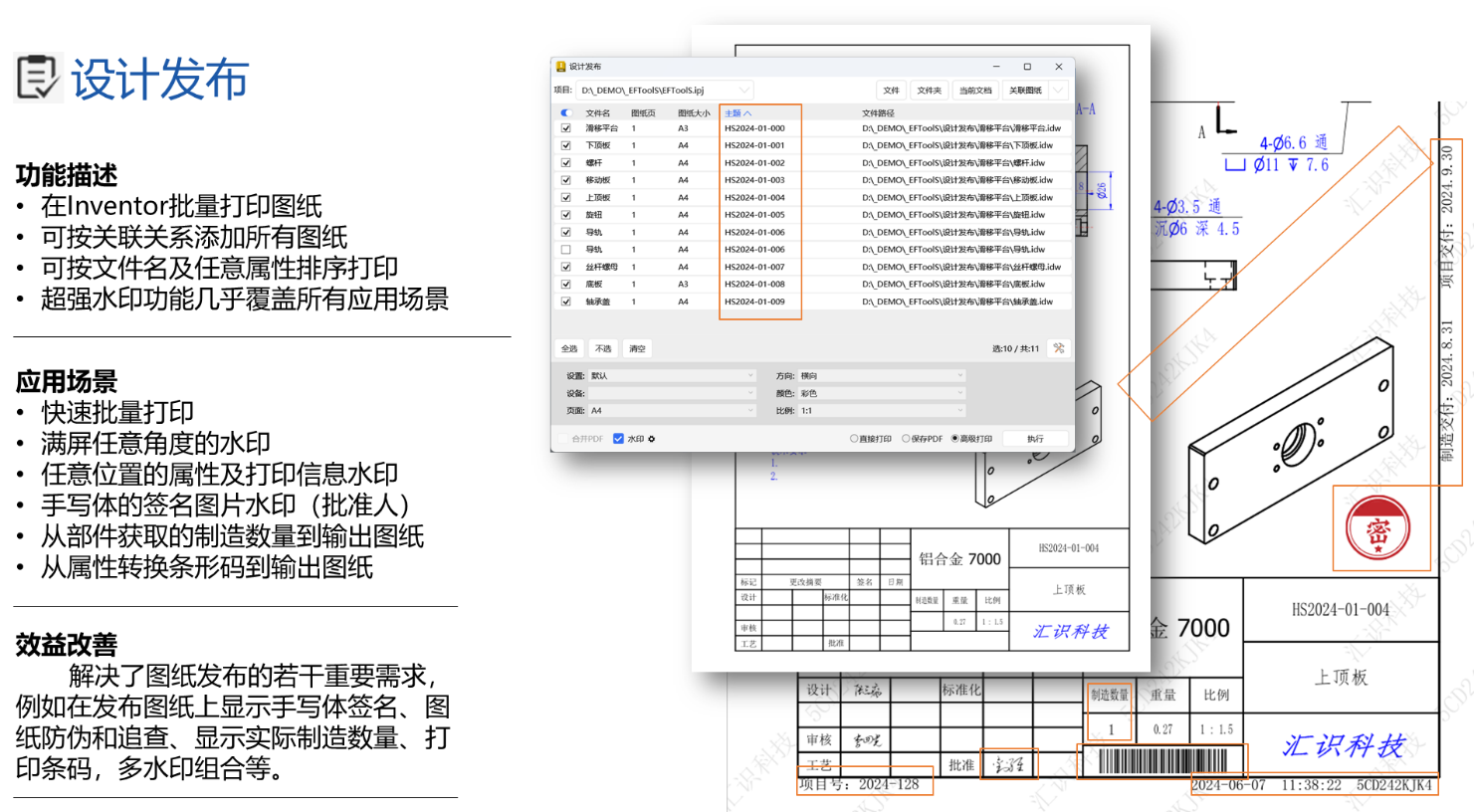Click the red 密 confidential stamp

click(1377, 528)
